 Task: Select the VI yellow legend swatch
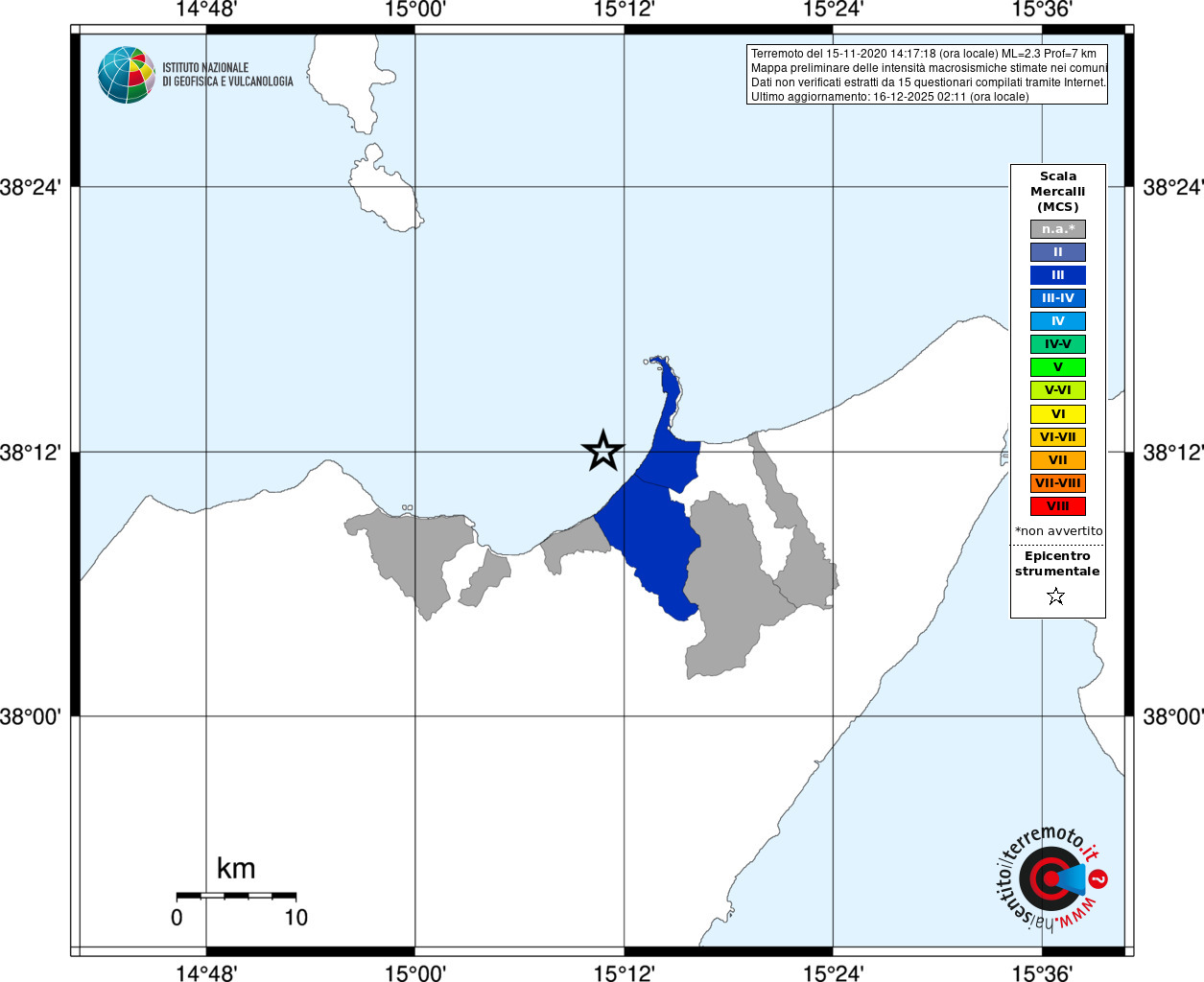pyautogui.click(x=1058, y=414)
